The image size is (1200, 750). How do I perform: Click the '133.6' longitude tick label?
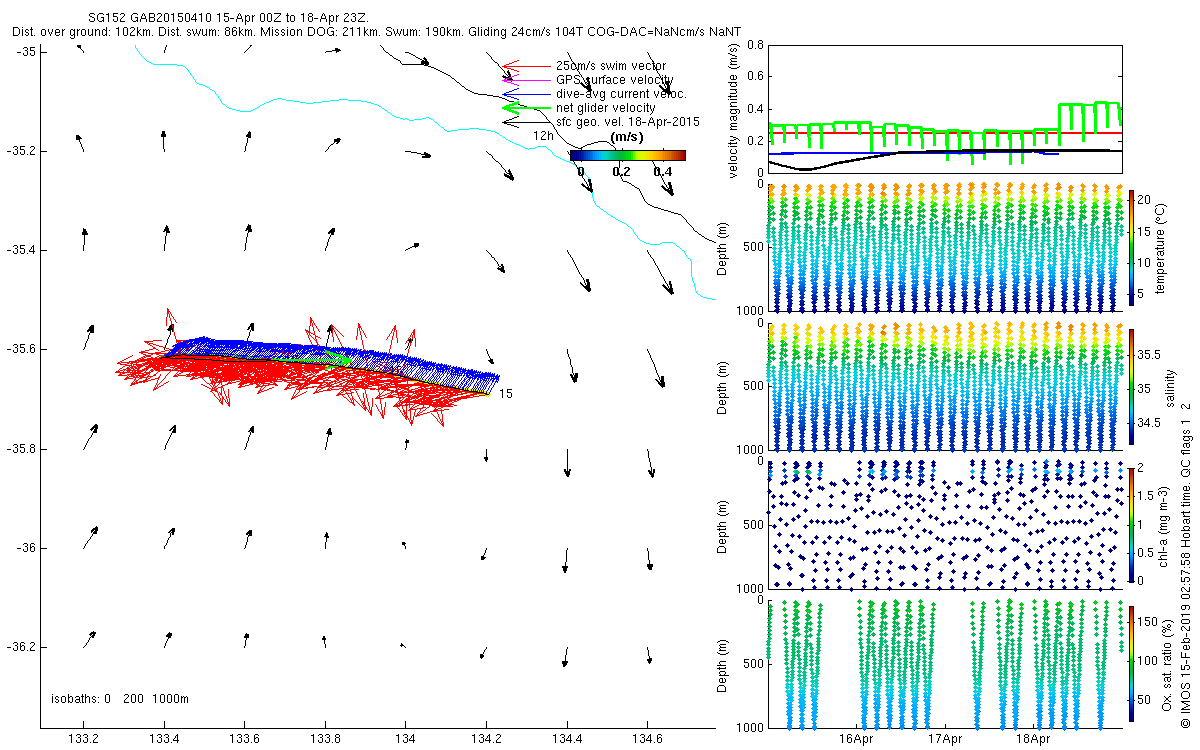[x=245, y=740]
